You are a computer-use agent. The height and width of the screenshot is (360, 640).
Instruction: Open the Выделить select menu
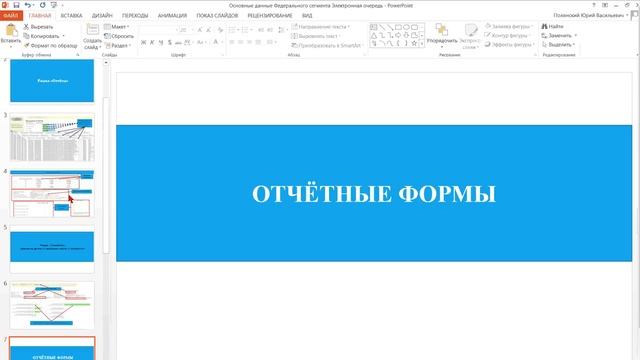[558, 44]
